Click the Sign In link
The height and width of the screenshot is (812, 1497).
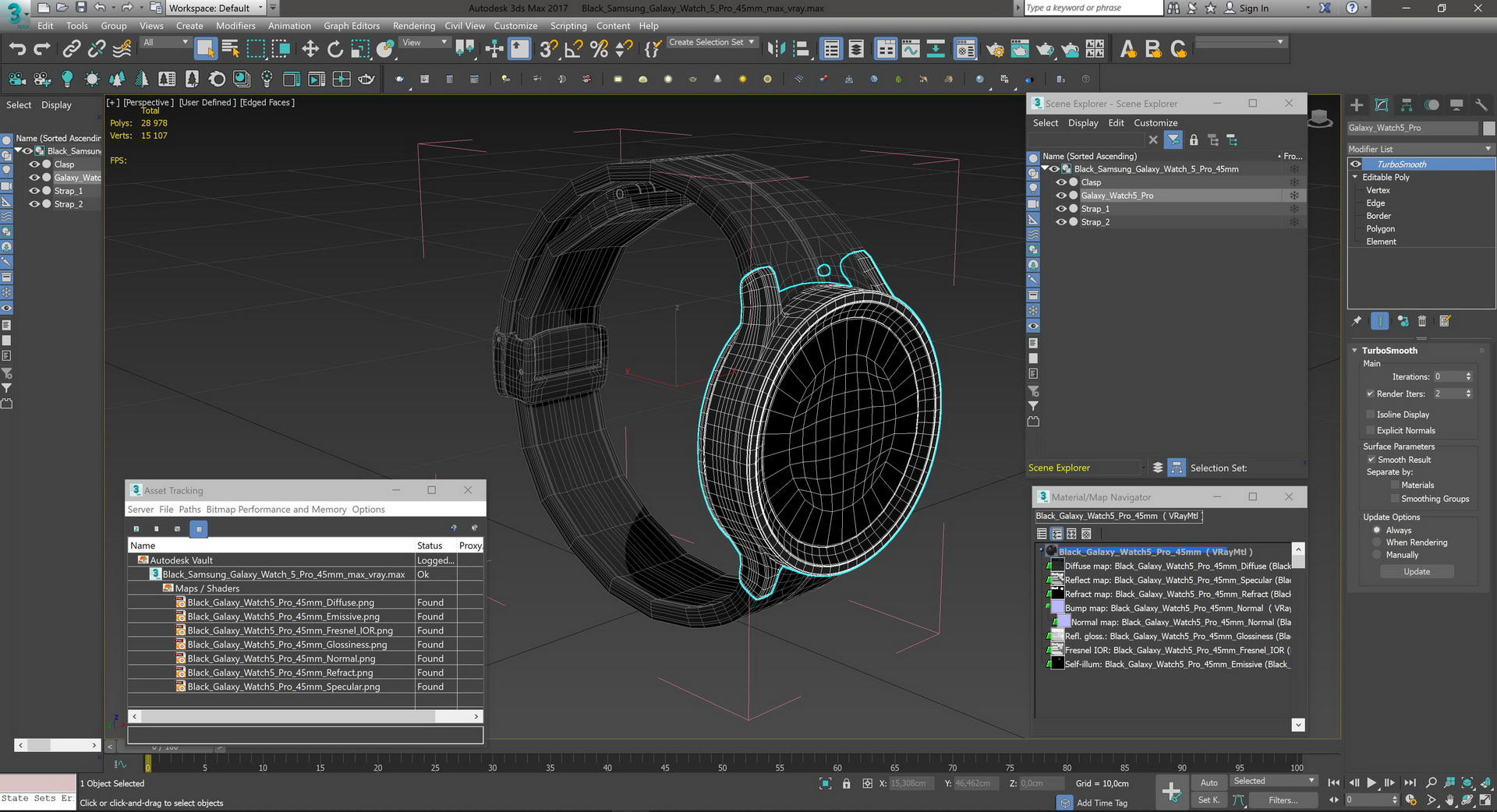coord(1254,8)
